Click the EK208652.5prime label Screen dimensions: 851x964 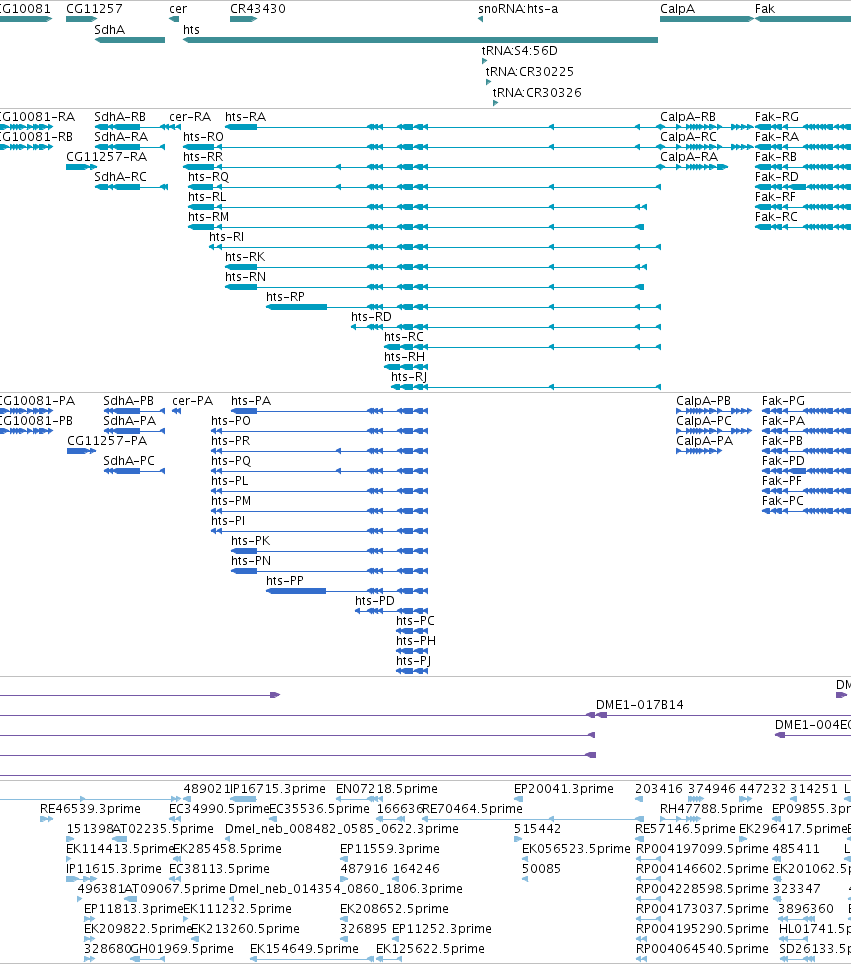click(x=394, y=909)
